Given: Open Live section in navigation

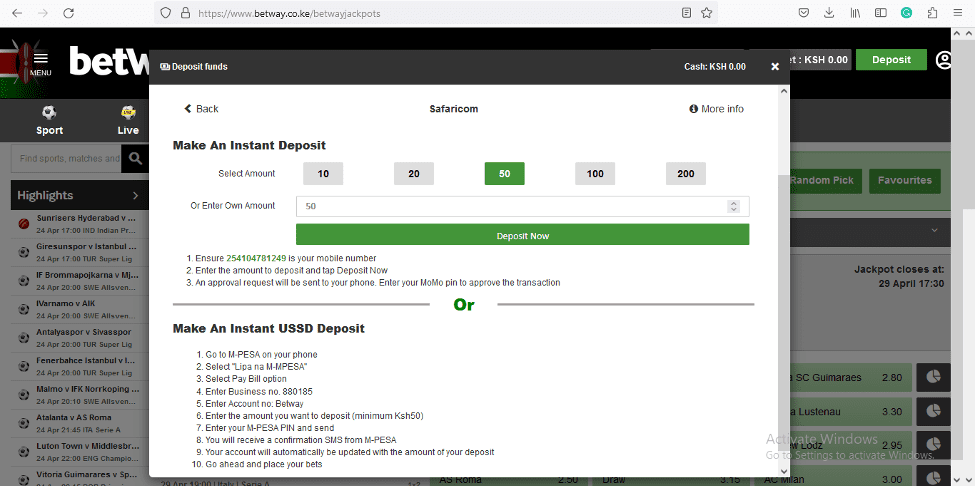Looking at the screenshot, I should pyautogui.click(x=128, y=120).
